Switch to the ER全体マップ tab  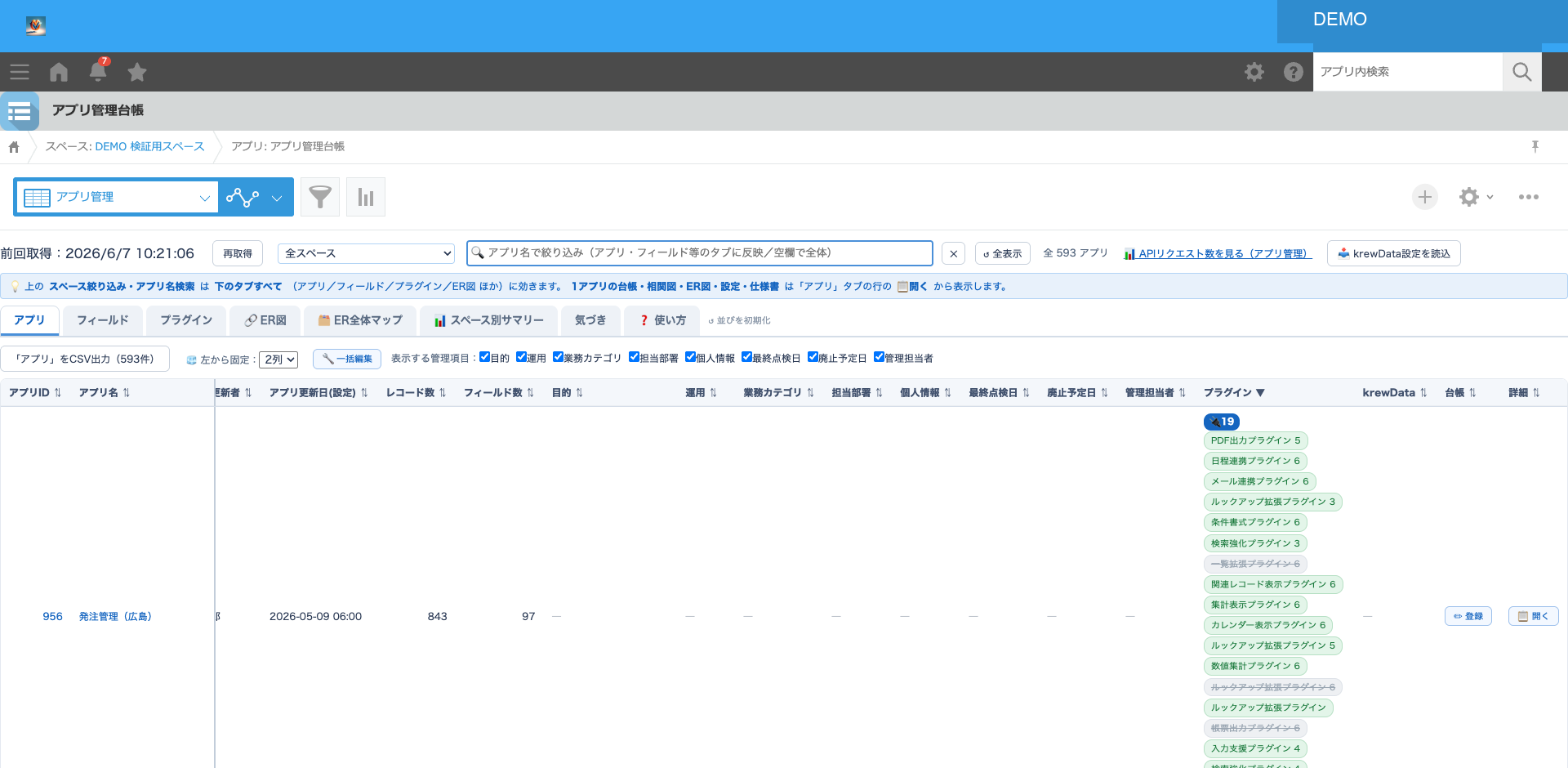click(360, 320)
